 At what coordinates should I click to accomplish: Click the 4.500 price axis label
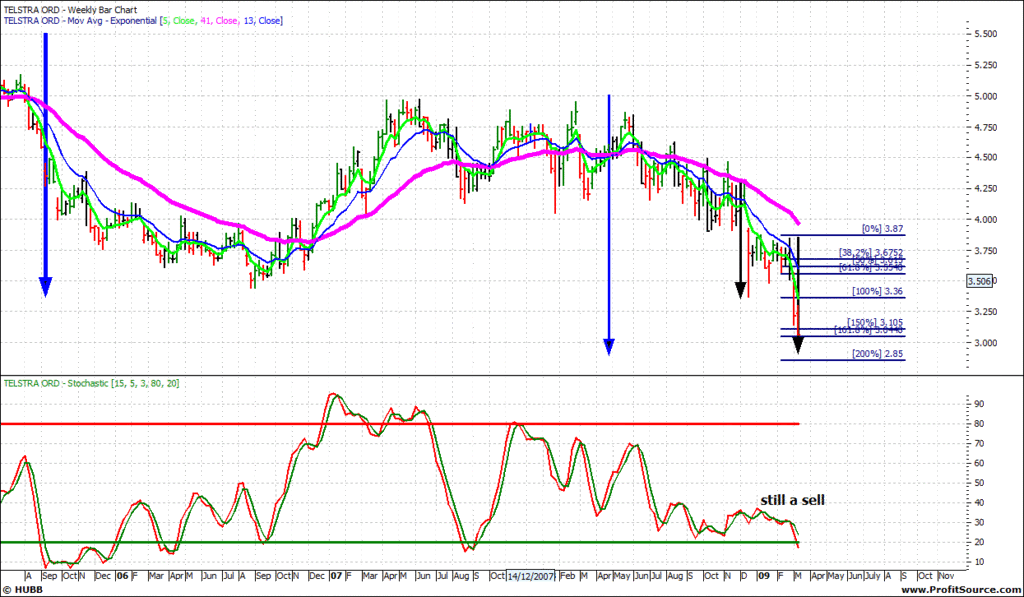[x=985, y=157]
